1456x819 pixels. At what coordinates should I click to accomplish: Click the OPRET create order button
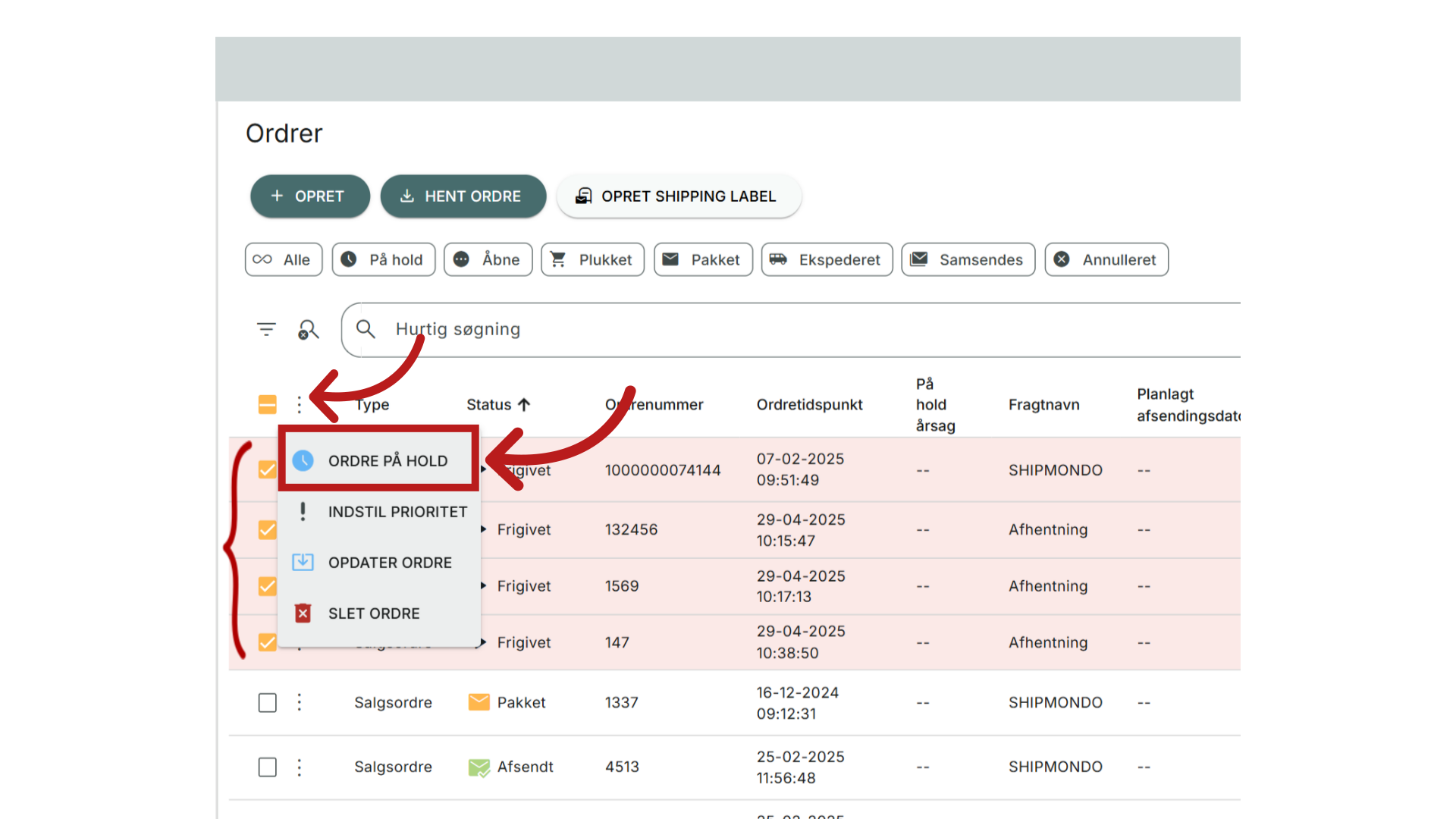(x=310, y=196)
